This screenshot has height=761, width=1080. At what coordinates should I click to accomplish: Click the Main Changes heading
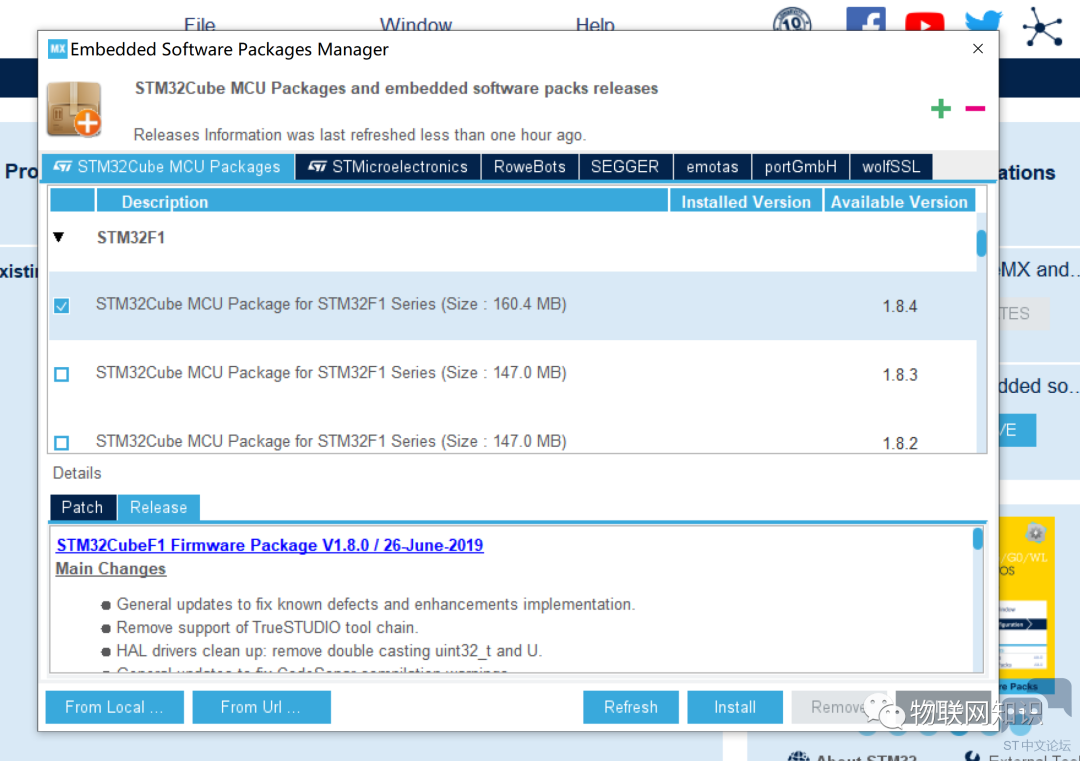coord(111,569)
